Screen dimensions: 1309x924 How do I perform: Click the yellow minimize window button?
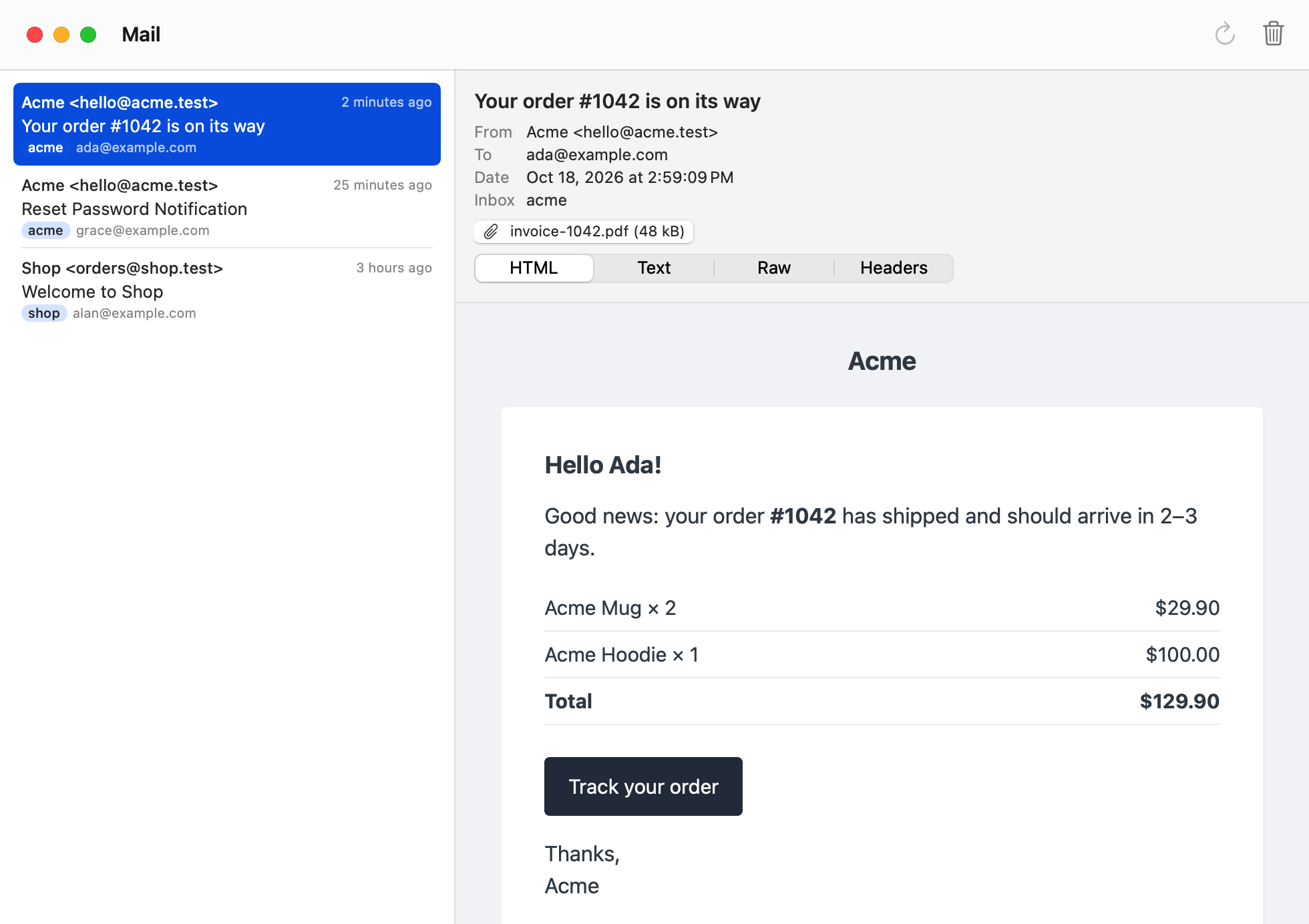[x=61, y=35]
